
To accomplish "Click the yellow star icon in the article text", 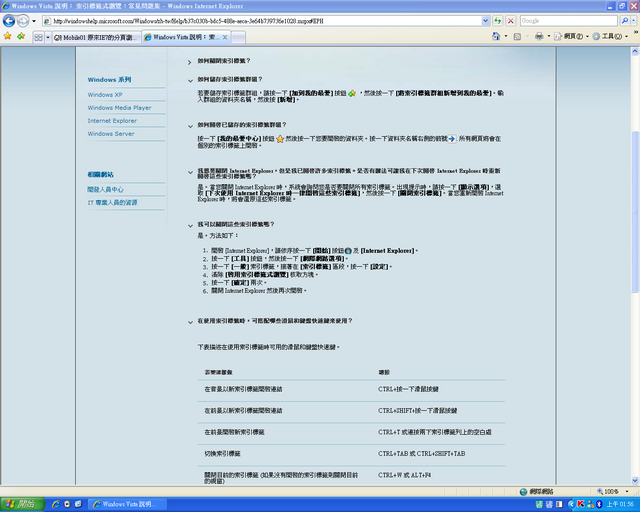I will coord(280,139).
